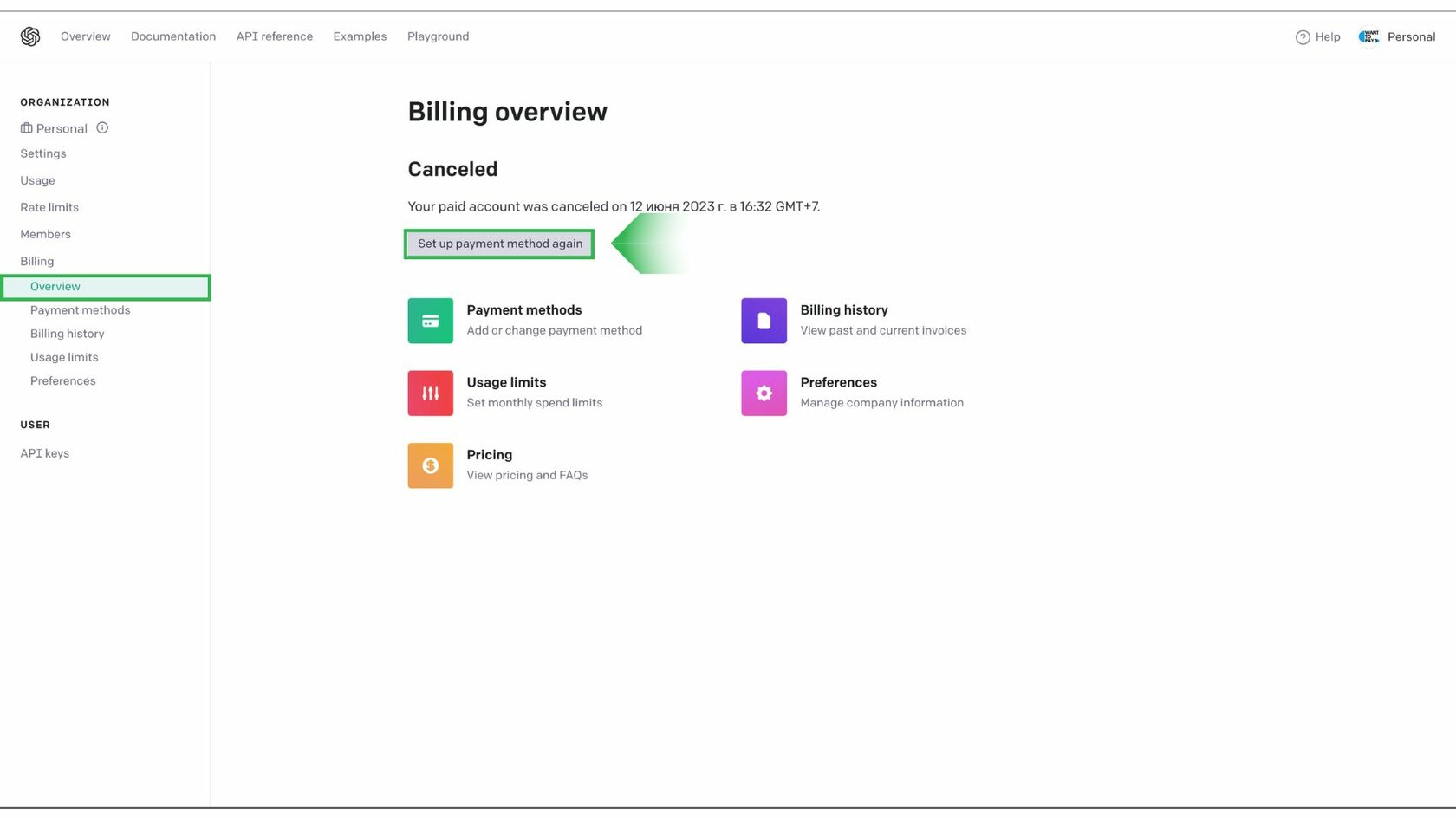1456x819 pixels.
Task: Open the Members page in the sidebar
Action: click(45, 234)
